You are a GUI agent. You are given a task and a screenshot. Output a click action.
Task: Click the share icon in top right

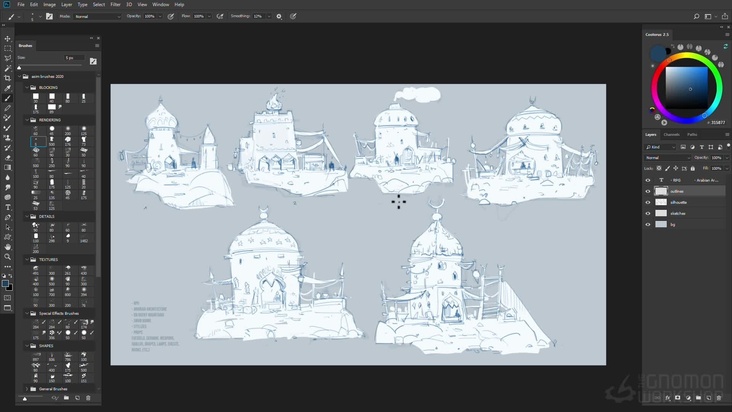(725, 16)
